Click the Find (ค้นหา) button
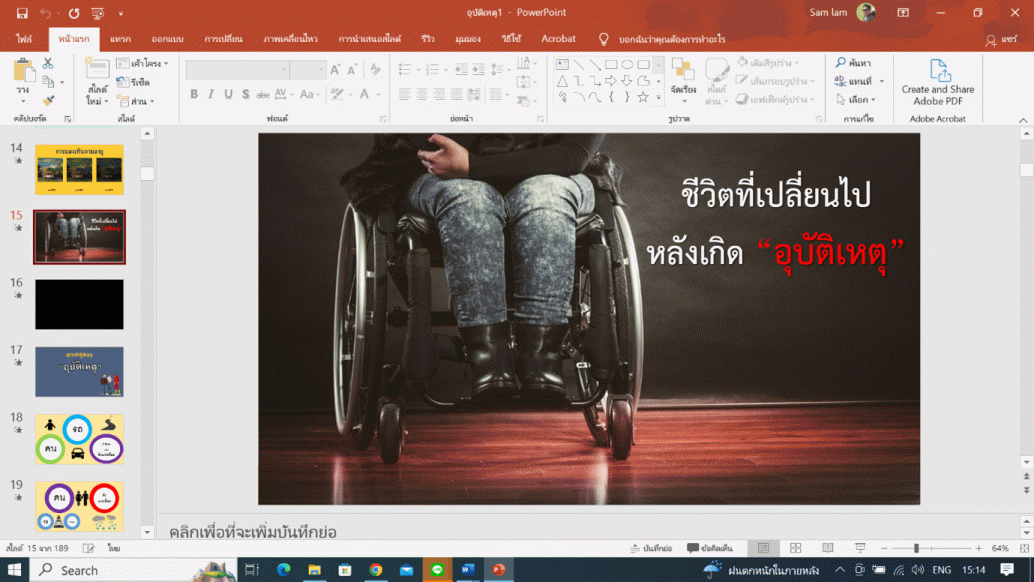This screenshot has width=1034, height=582. pyautogui.click(x=853, y=63)
